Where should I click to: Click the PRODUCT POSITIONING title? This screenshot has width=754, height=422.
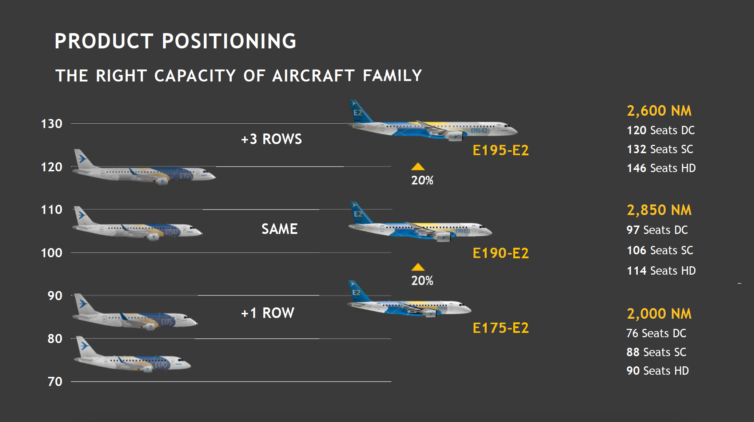[176, 41]
